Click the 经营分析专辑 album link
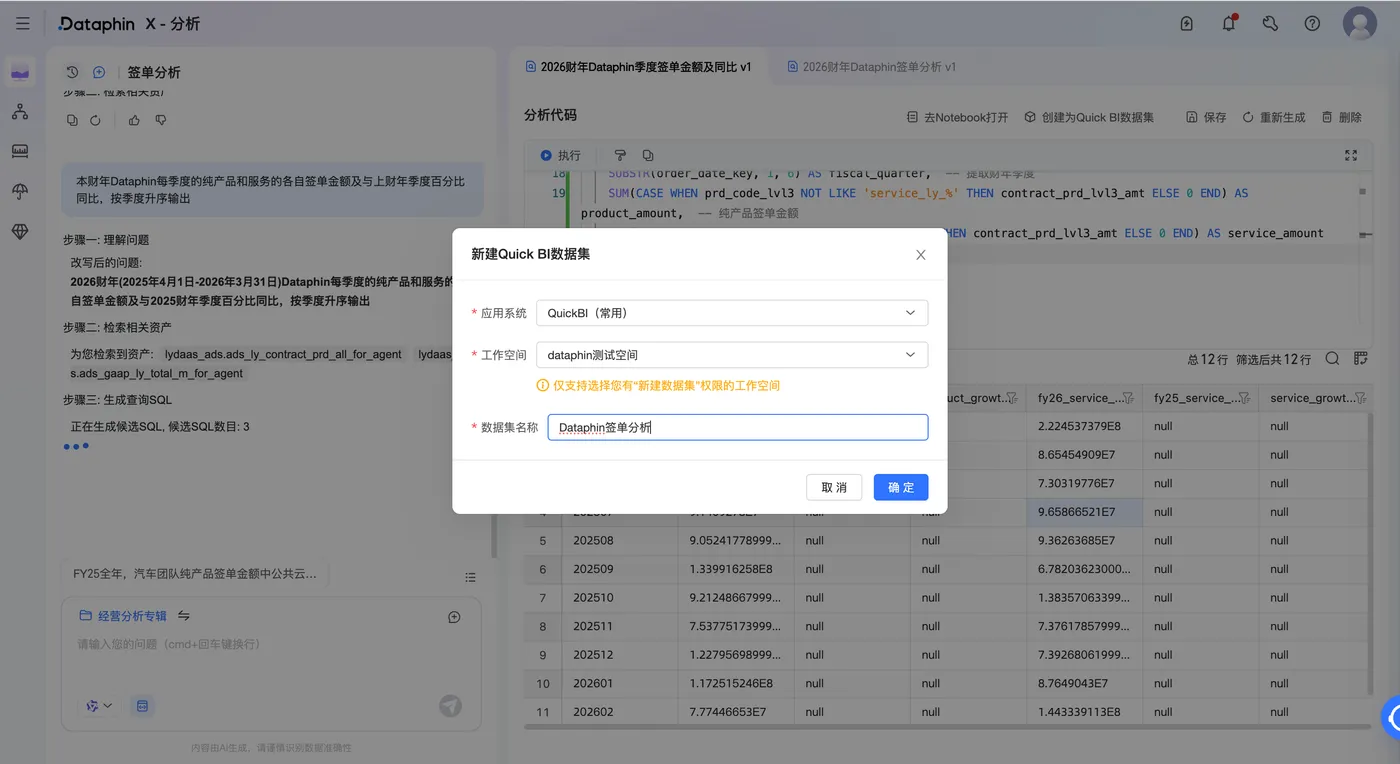Viewport: 1400px width, 764px height. (x=123, y=616)
